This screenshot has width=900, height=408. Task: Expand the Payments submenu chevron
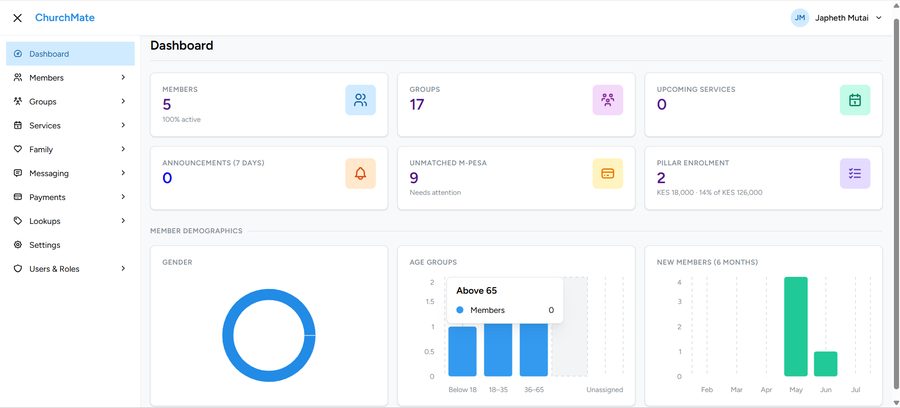(x=123, y=197)
